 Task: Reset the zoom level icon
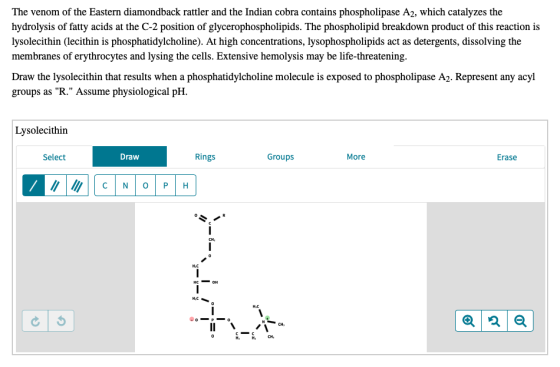click(x=494, y=321)
